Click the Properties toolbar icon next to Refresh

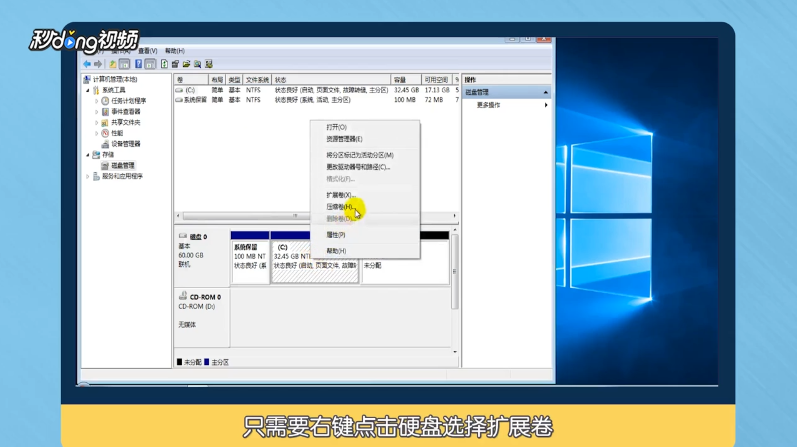[x=175, y=64]
